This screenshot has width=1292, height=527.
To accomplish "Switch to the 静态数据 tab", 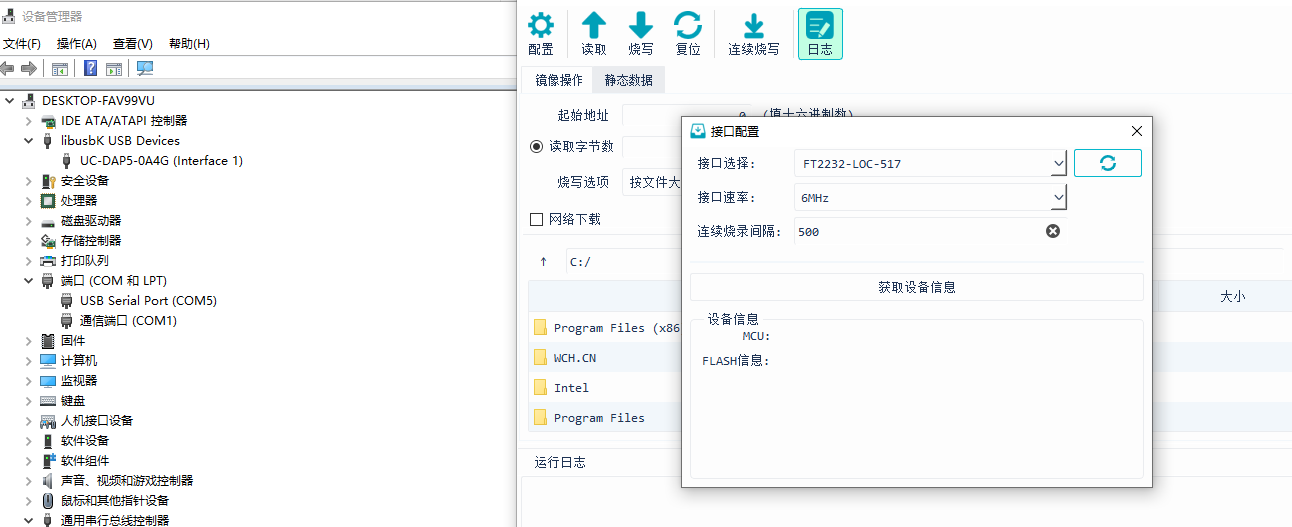I will (x=628, y=80).
